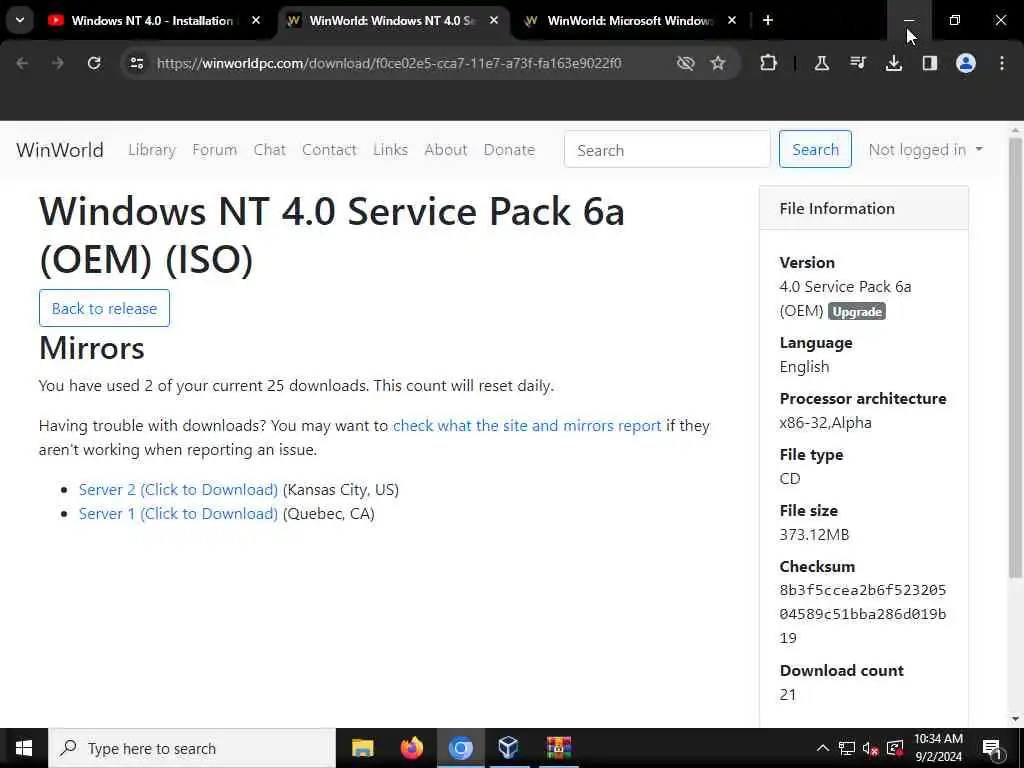Open the extensions puzzle icon

769,63
